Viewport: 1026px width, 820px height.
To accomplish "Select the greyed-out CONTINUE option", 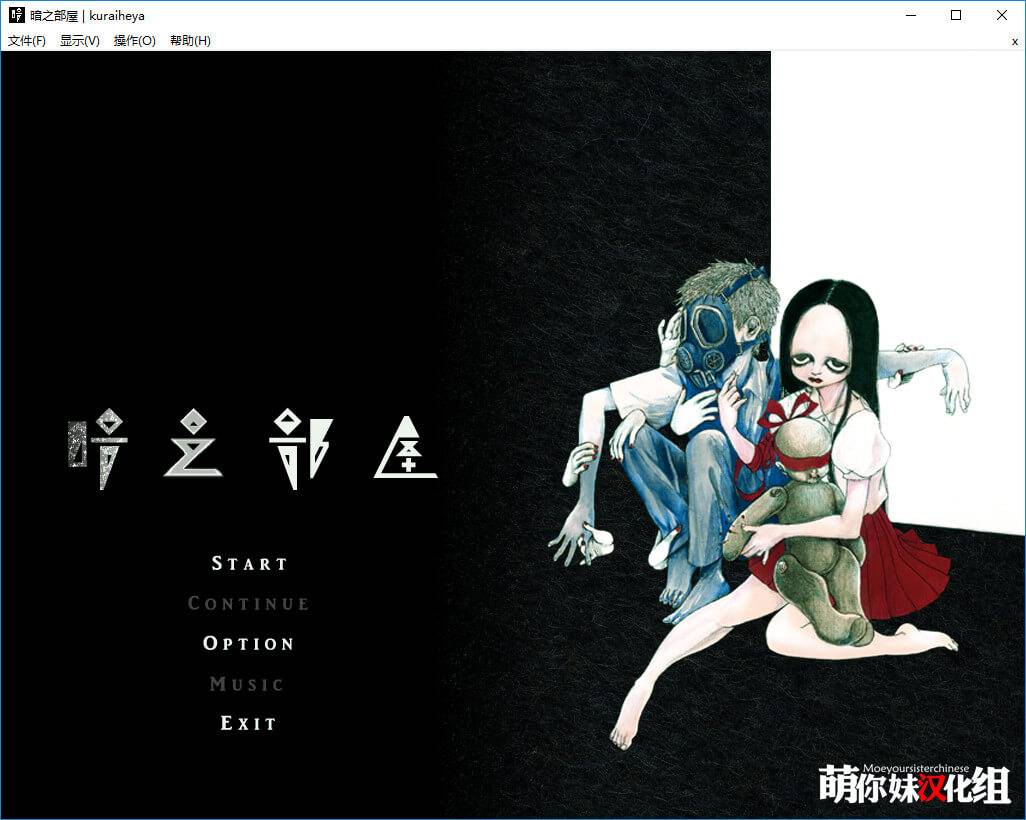I will 249,604.
